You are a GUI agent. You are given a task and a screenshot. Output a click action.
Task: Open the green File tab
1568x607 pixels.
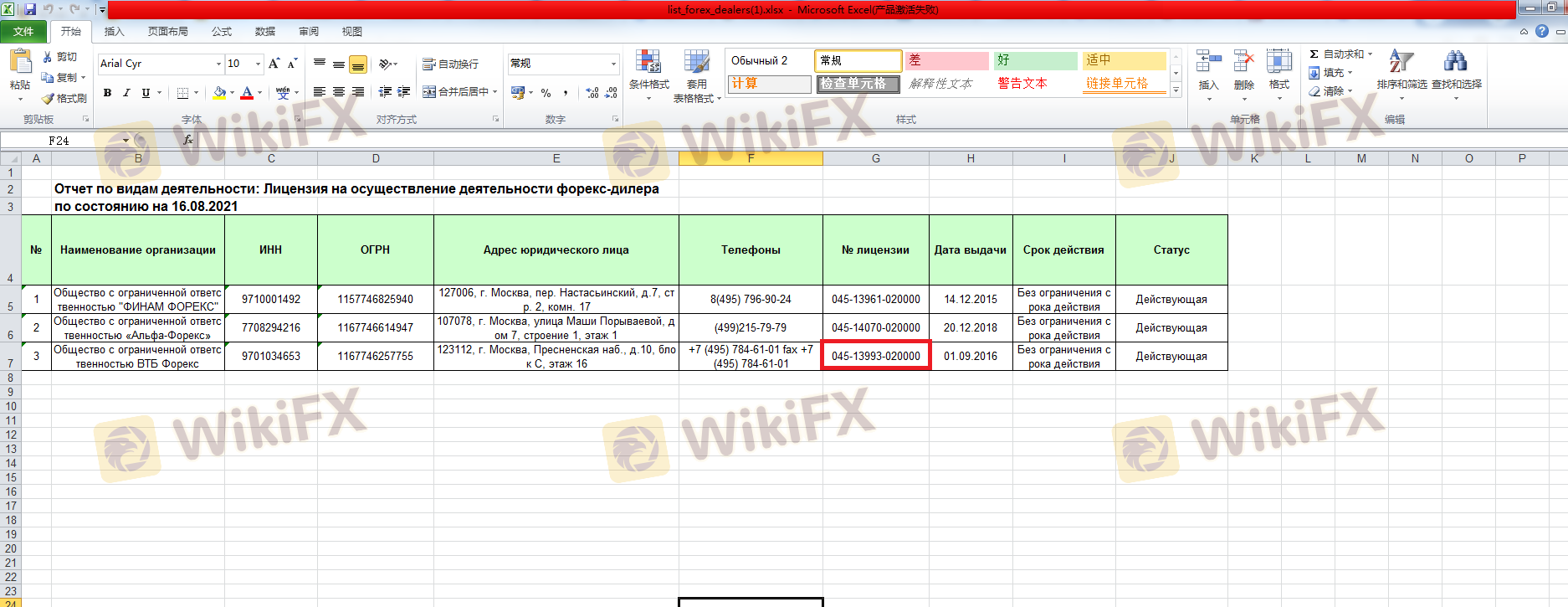point(23,32)
